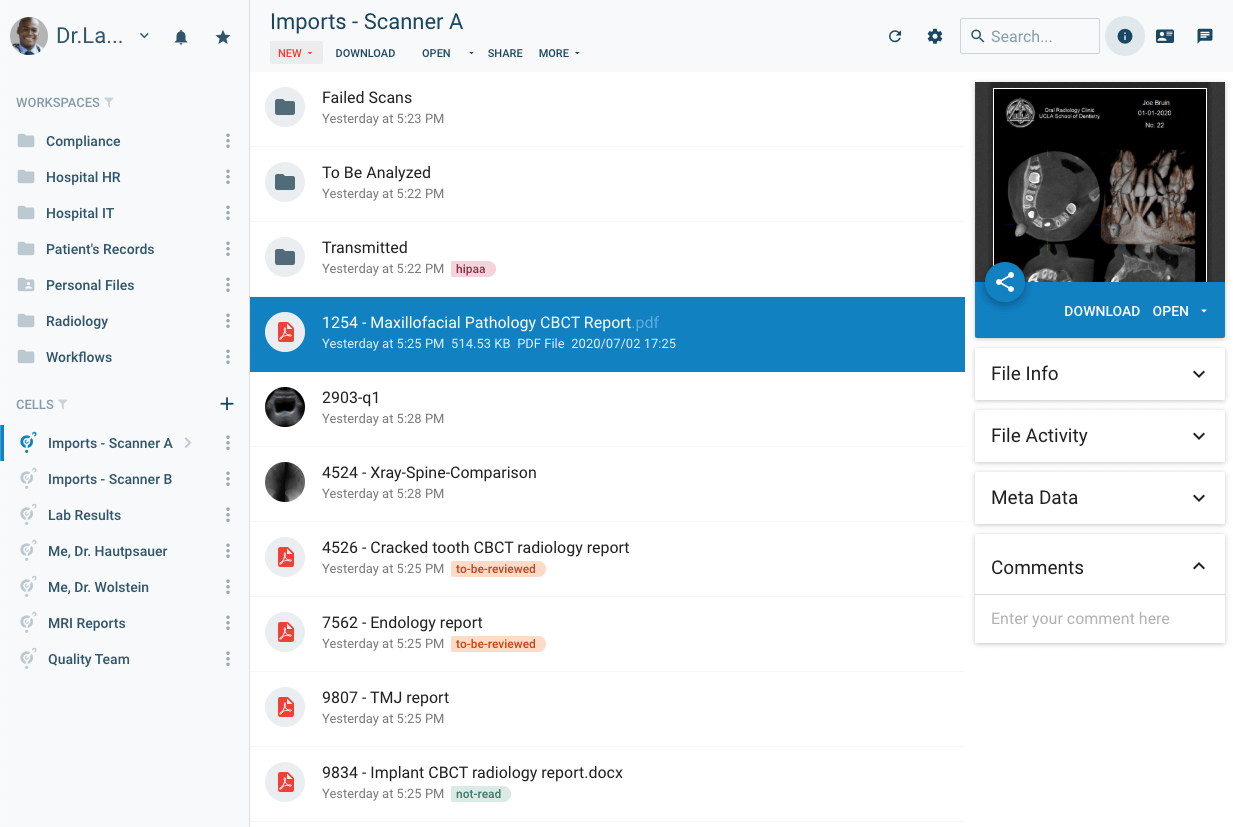
Task: Click the not-read tag on 9834 report
Action: coord(480,794)
